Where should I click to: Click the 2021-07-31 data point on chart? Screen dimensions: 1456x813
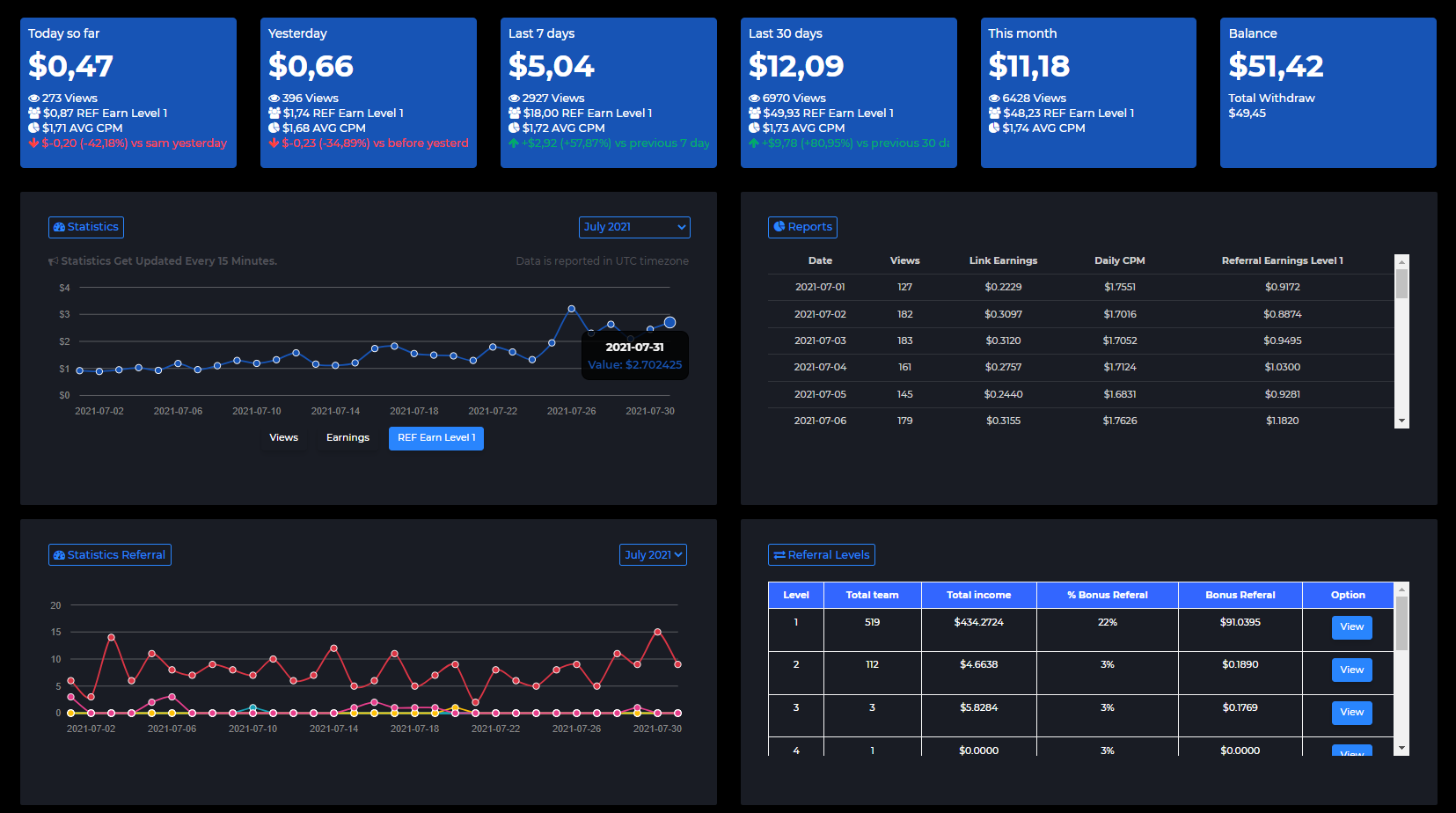pyautogui.click(x=669, y=322)
